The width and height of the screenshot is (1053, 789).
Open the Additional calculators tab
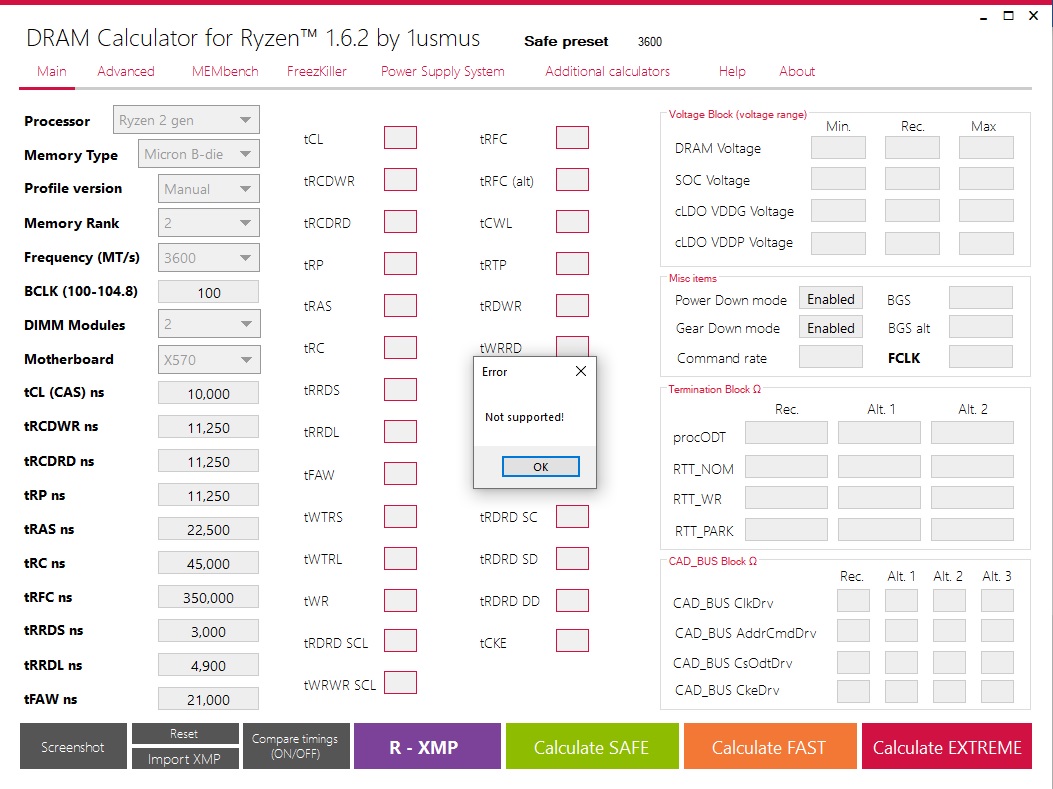coord(607,71)
